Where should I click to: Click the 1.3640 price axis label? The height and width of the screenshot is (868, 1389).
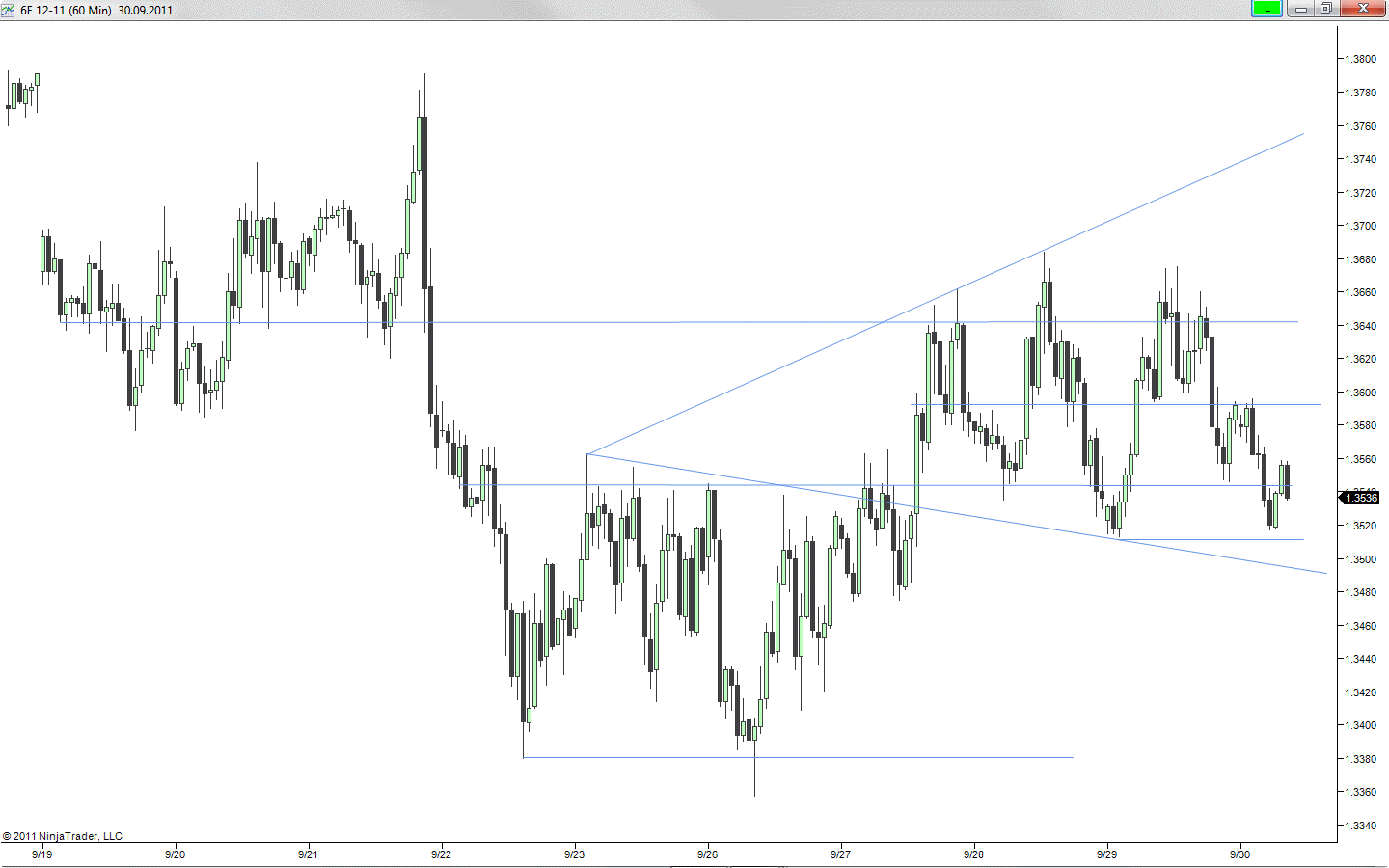click(1361, 326)
